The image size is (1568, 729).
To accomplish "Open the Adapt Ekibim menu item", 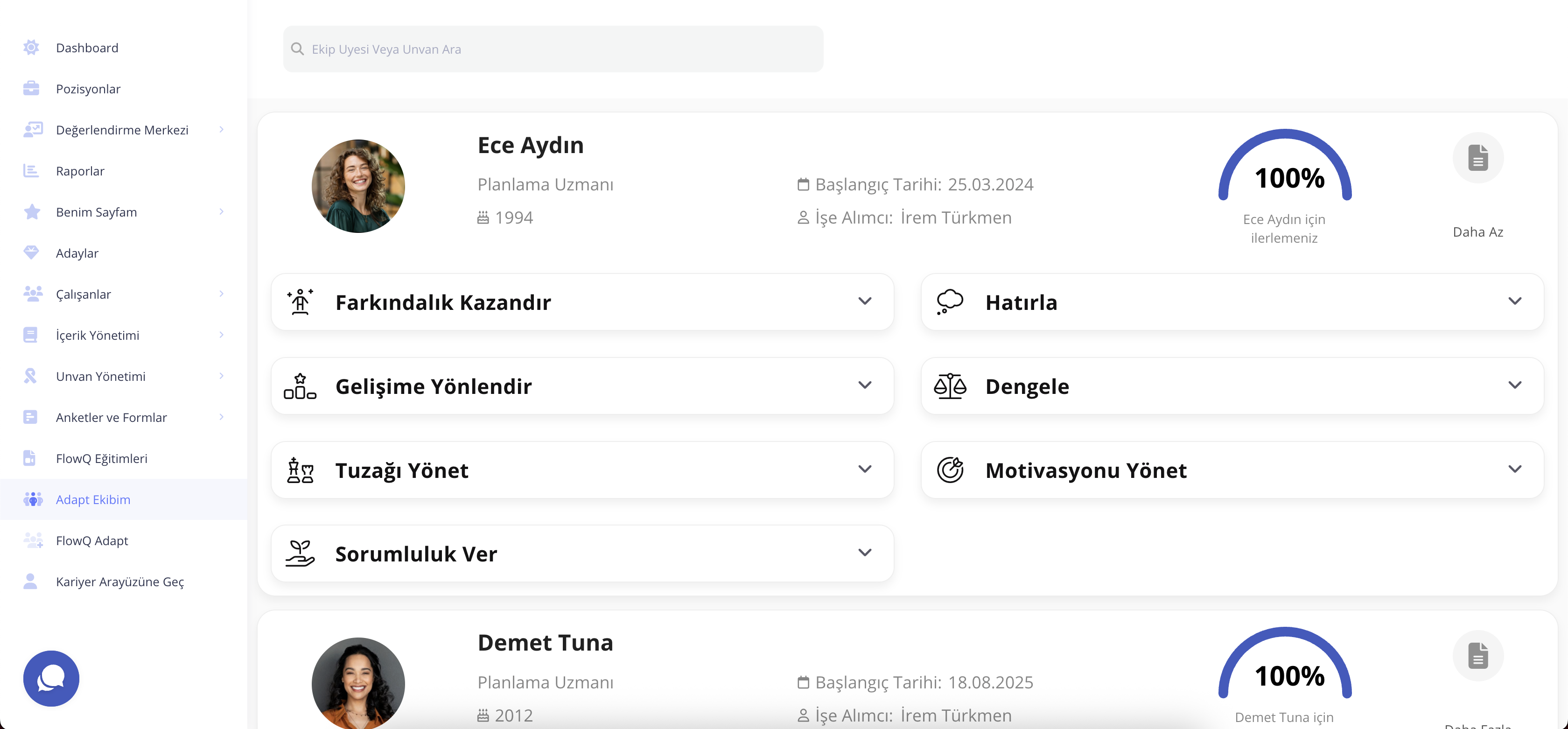I will (x=93, y=499).
